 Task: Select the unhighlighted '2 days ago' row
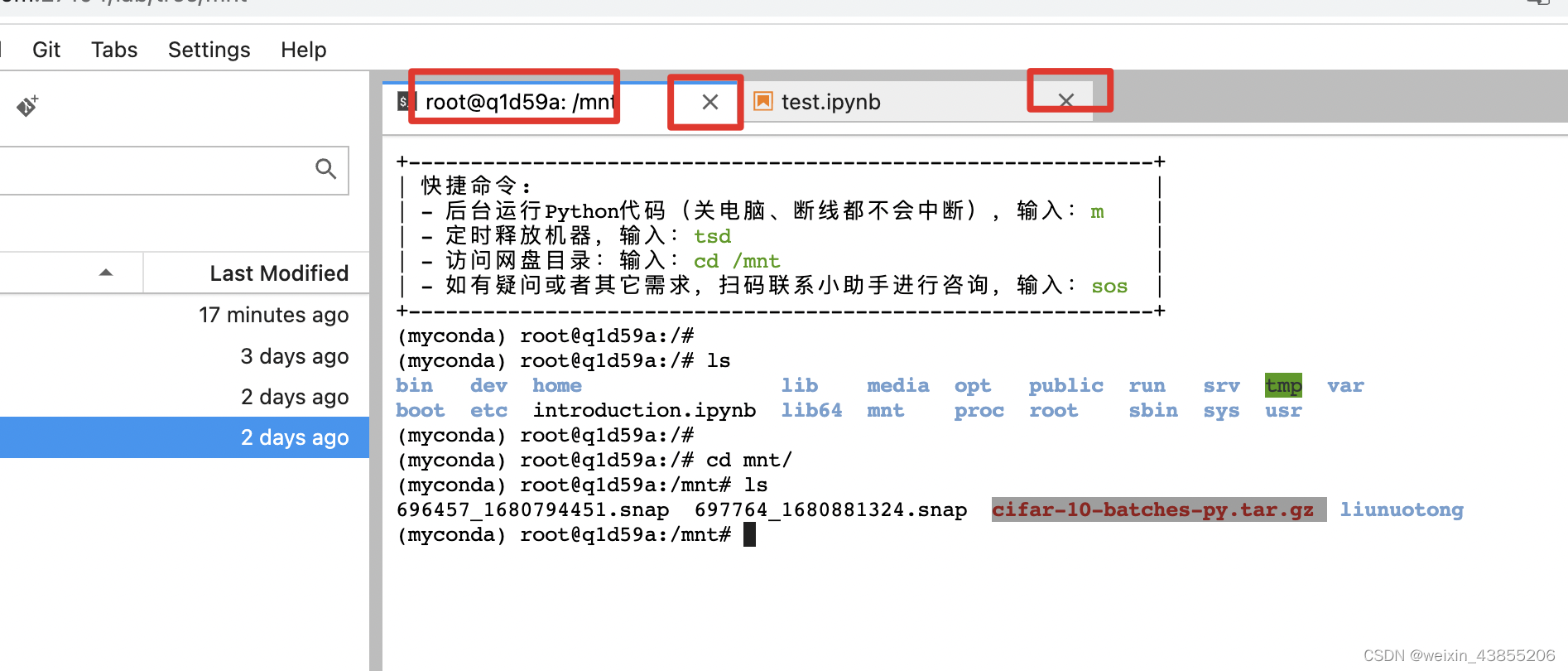[x=185, y=397]
